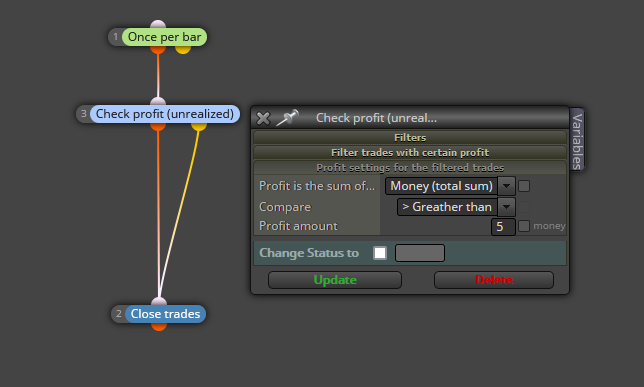
Task: Click top input connector of Close trades
Action: [x=159, y=301]
